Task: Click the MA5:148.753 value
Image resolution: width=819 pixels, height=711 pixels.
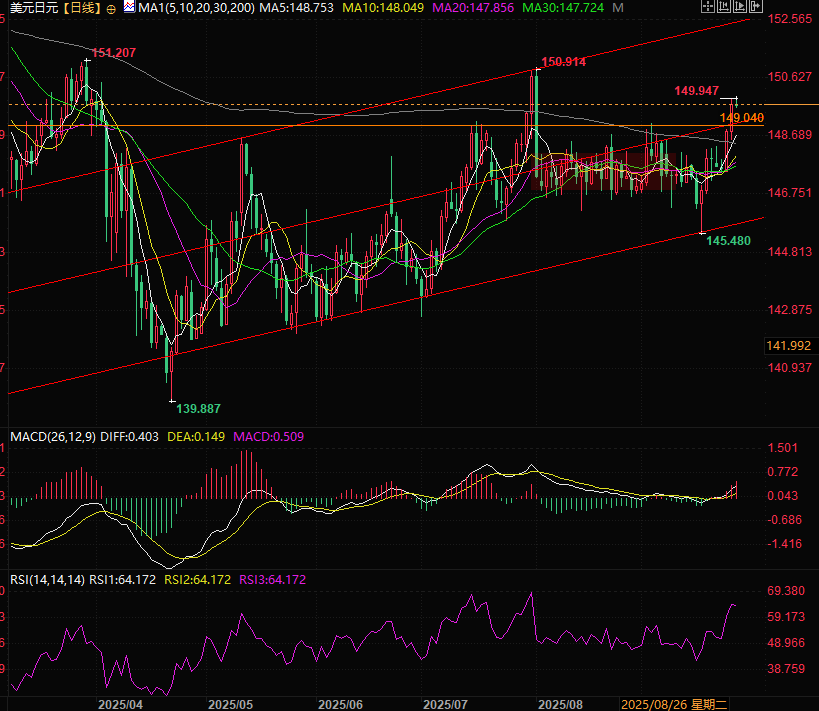Action: pos(297,8)
